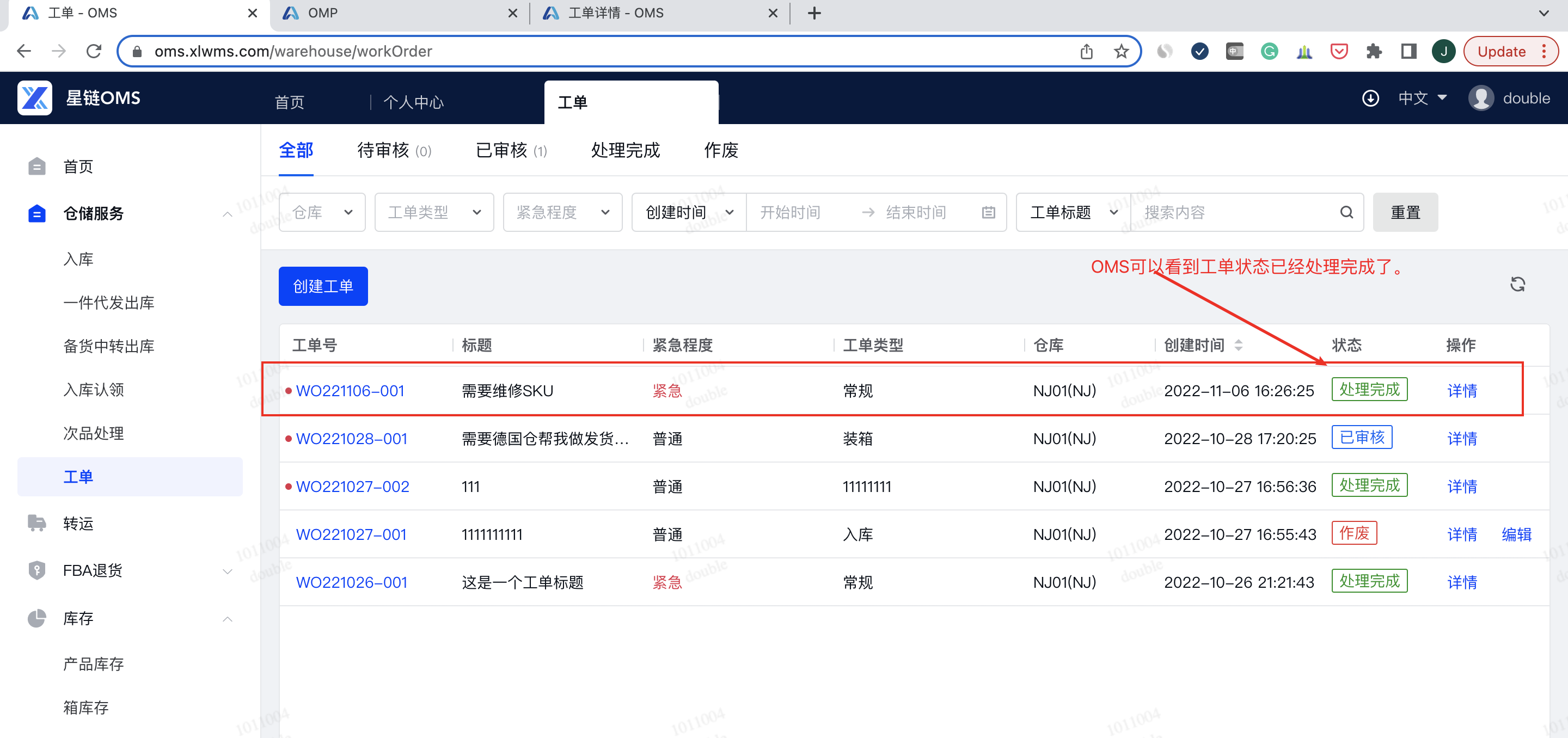
Task: Select the 全部 tab
Action: (x=296, y=150)
